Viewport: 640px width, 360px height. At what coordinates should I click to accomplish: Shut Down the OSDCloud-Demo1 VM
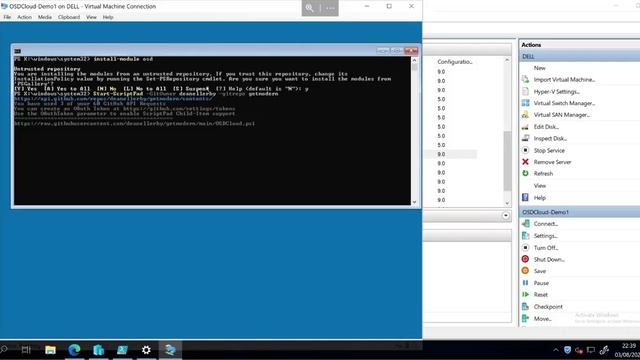[549, 259]
